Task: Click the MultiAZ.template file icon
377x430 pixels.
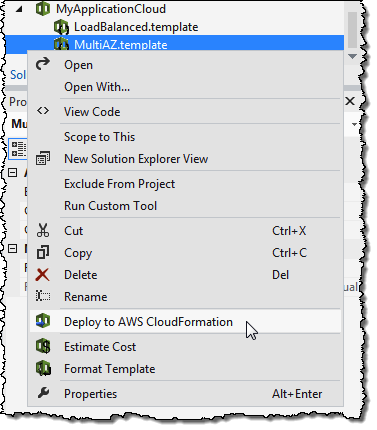Action: tap(61, 43)
